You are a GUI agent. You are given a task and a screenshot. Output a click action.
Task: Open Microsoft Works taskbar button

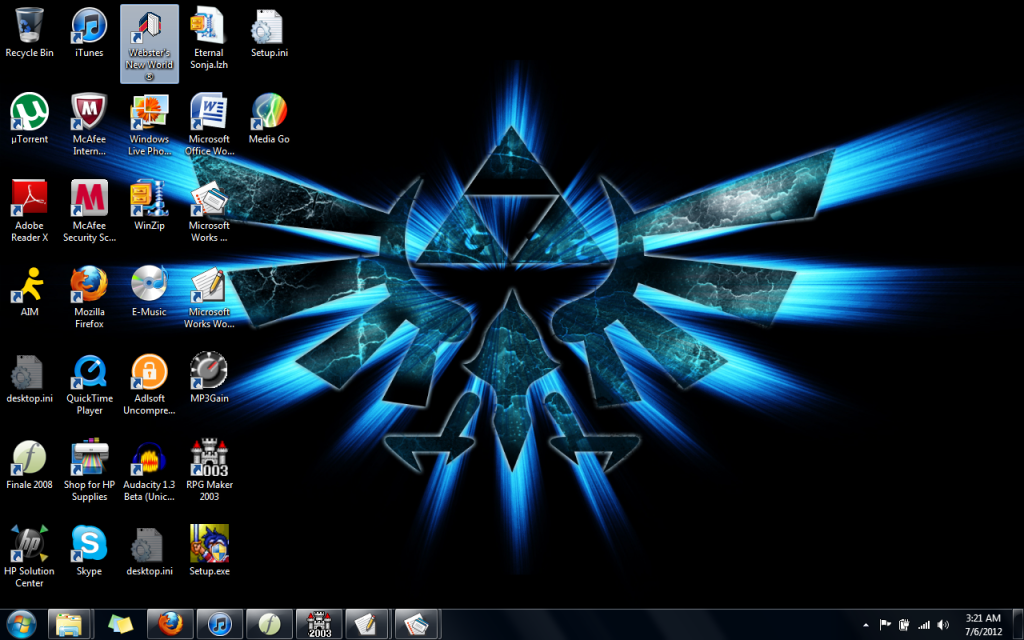tap(417, 624)
